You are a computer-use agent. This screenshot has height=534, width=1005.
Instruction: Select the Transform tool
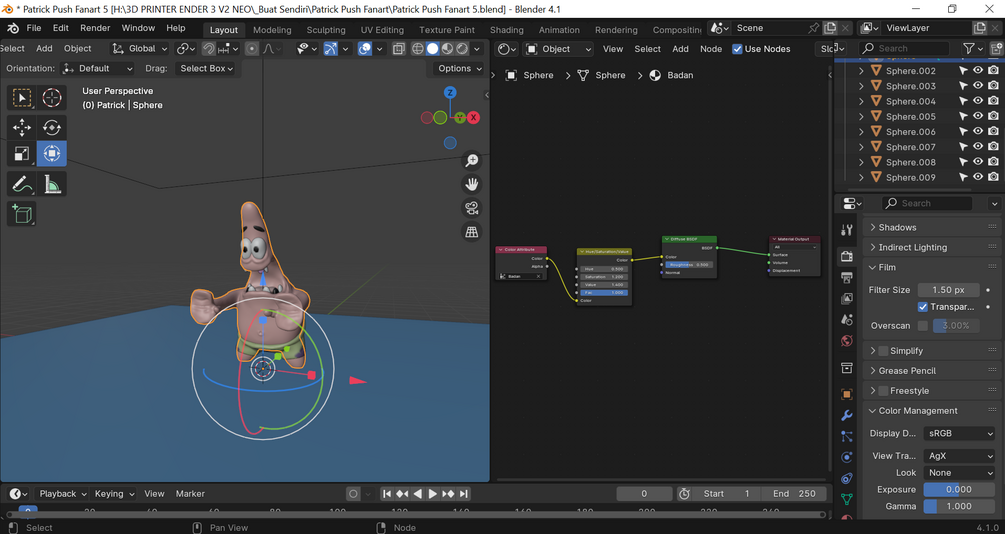pyautogui.click(x=51, y=154)
